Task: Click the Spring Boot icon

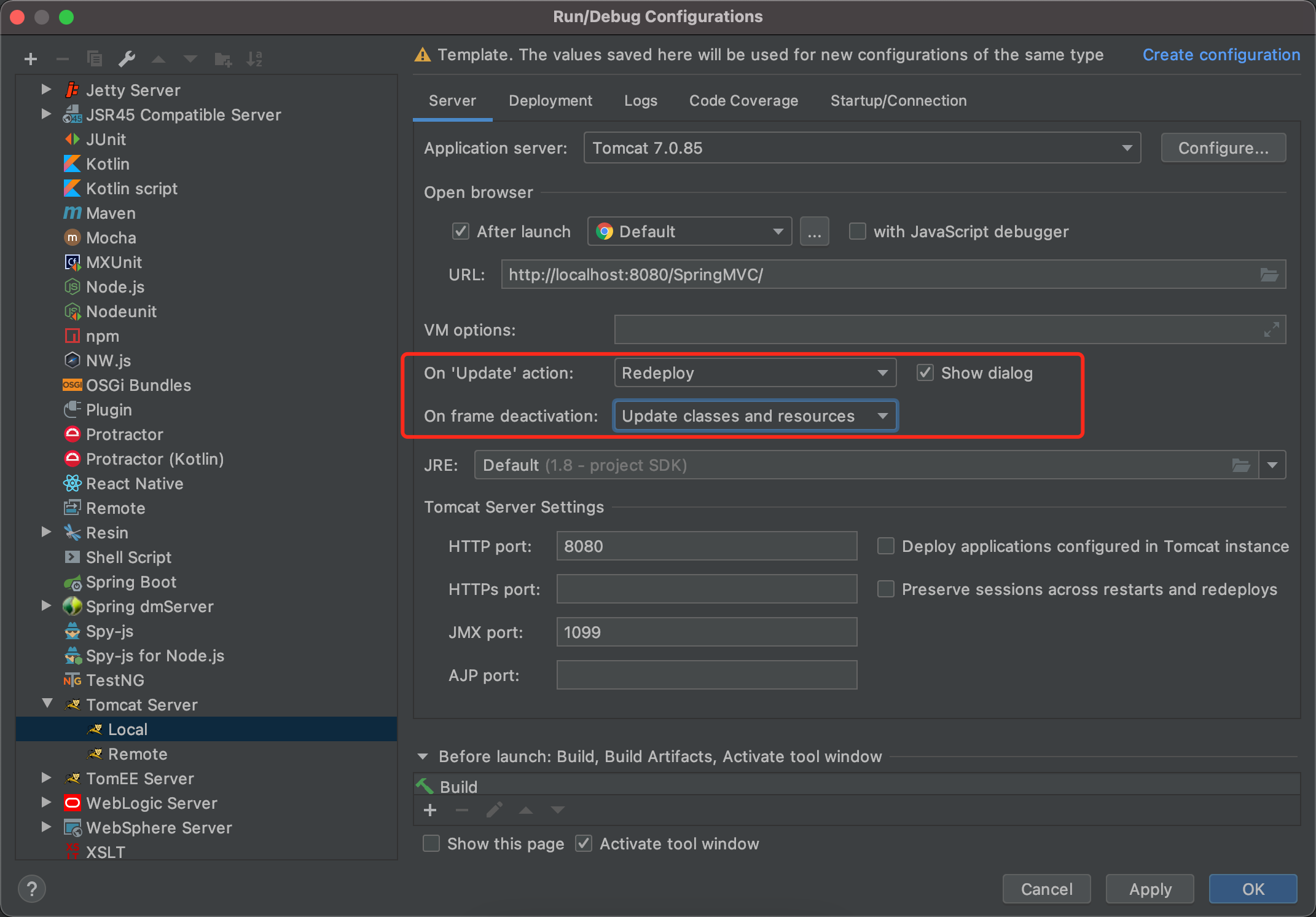Action: tap(72, 582)
